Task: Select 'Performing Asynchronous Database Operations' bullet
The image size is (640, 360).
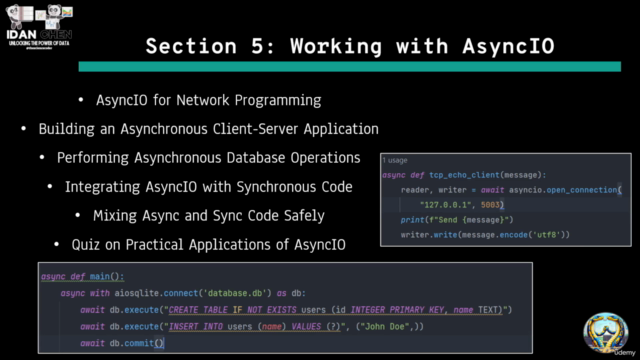Action: (209, 158)
